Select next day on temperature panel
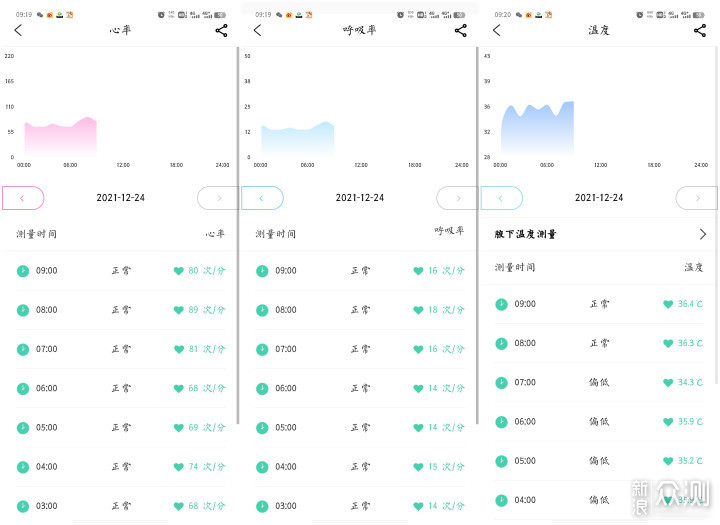This screenshot has width=720, height=525. (697, 198)
